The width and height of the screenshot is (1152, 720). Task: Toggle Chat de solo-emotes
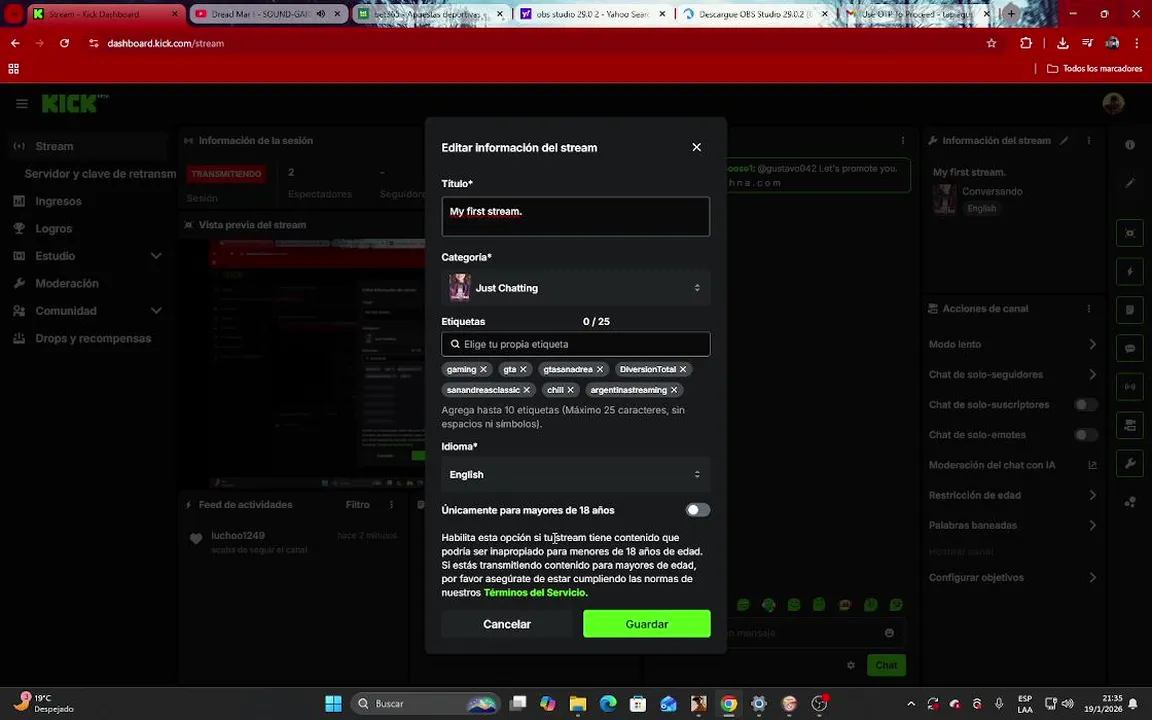1085,435
